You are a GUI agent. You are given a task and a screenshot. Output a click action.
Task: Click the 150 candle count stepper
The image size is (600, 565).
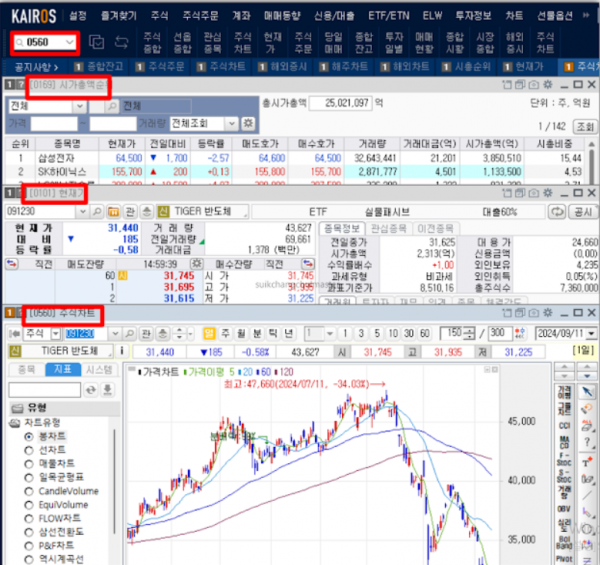tap(469, 334)
